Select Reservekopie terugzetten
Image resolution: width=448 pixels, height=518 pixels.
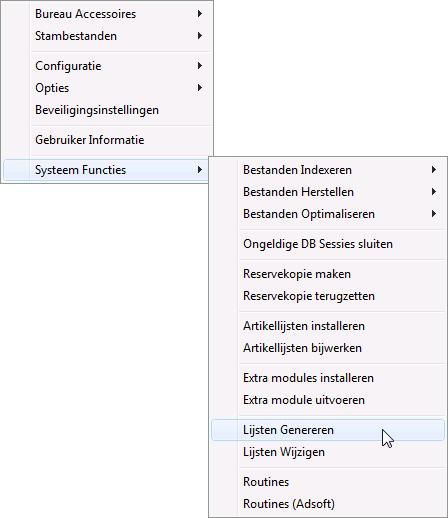click(328, 296)
